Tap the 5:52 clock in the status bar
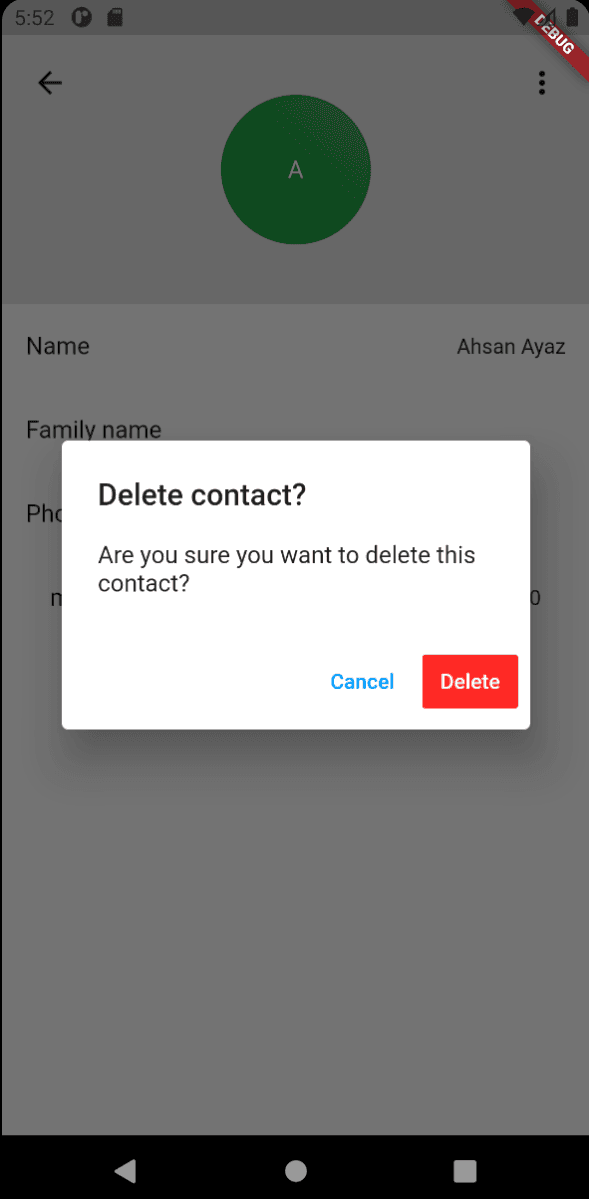This screenshot has height=1199, width=589. (x=34, y=18)
